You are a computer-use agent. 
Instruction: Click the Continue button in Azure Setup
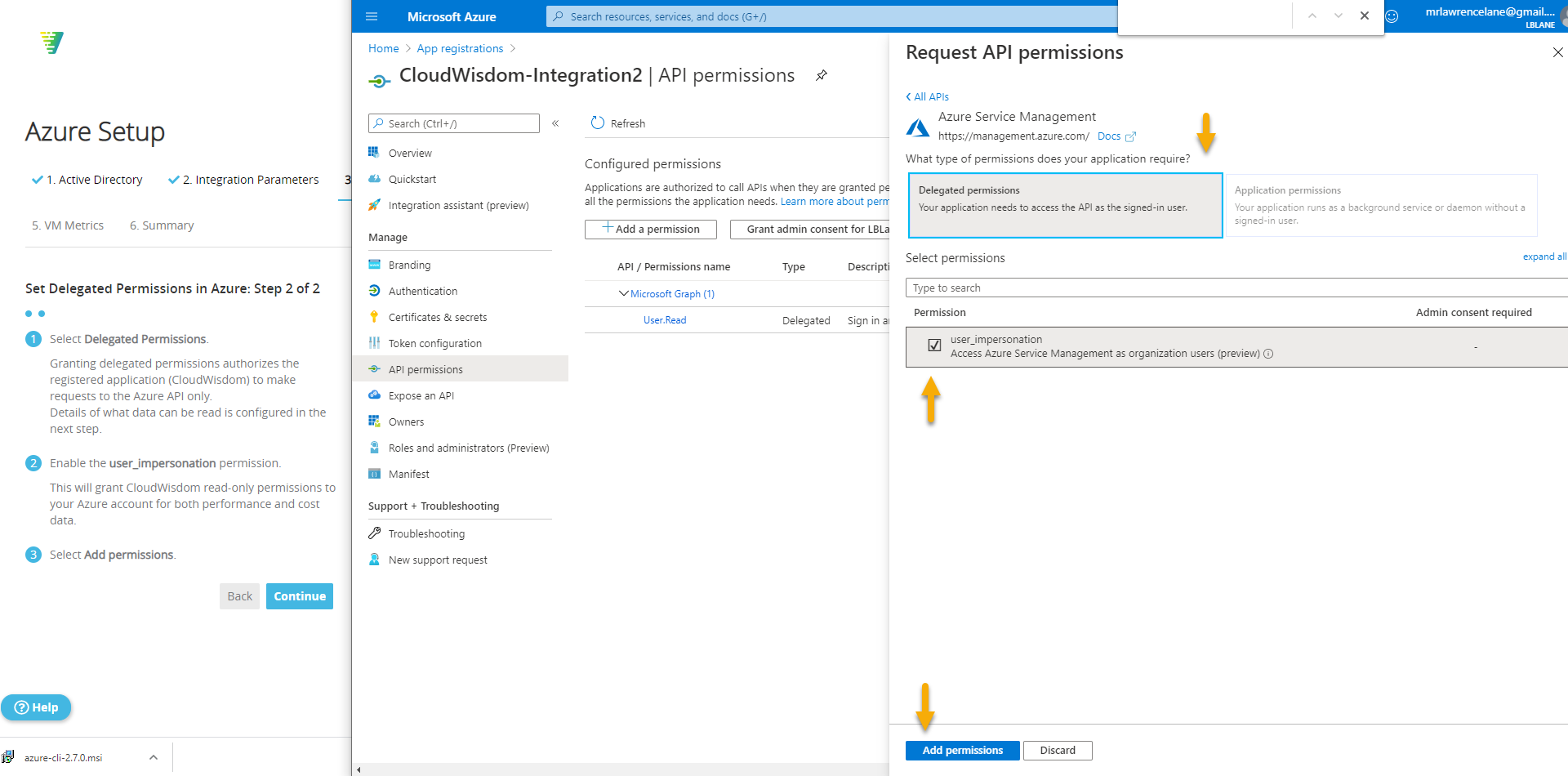click(300, 596)
